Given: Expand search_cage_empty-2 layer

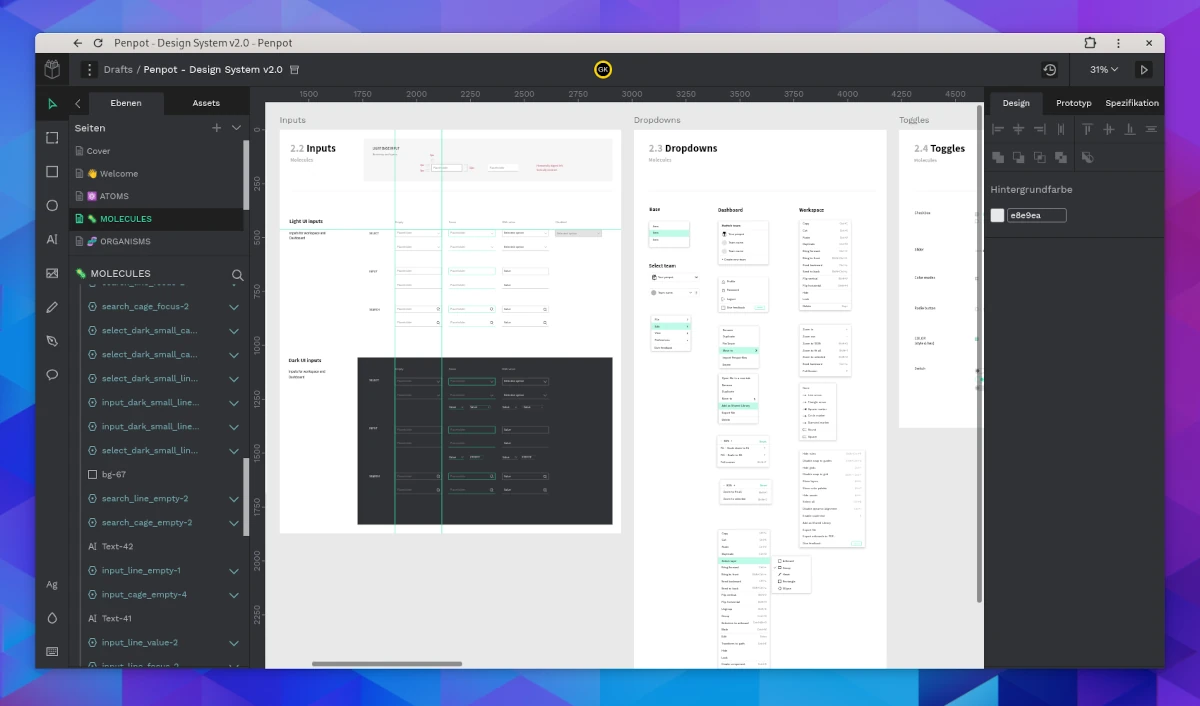Looking at the screenshot, I should click(x=234, y=522).
